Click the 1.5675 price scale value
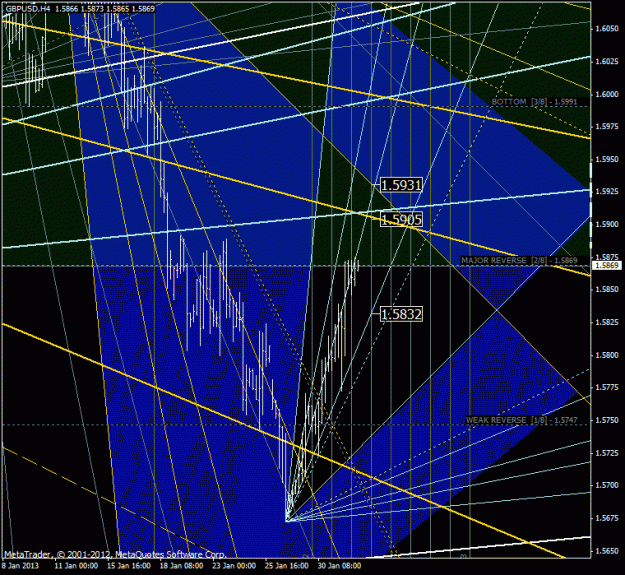This screenshot has width=625, height=575. [x=607, y=518]
